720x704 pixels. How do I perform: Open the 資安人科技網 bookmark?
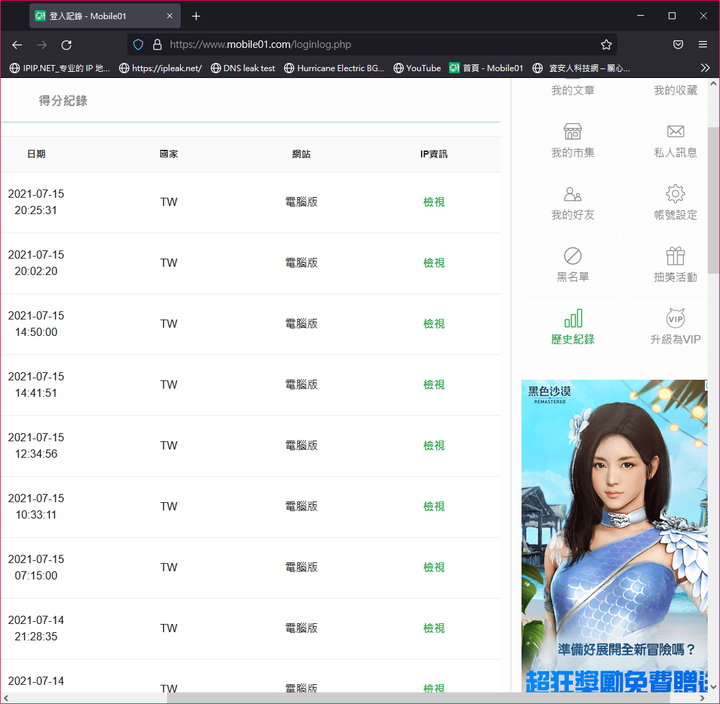581,68
